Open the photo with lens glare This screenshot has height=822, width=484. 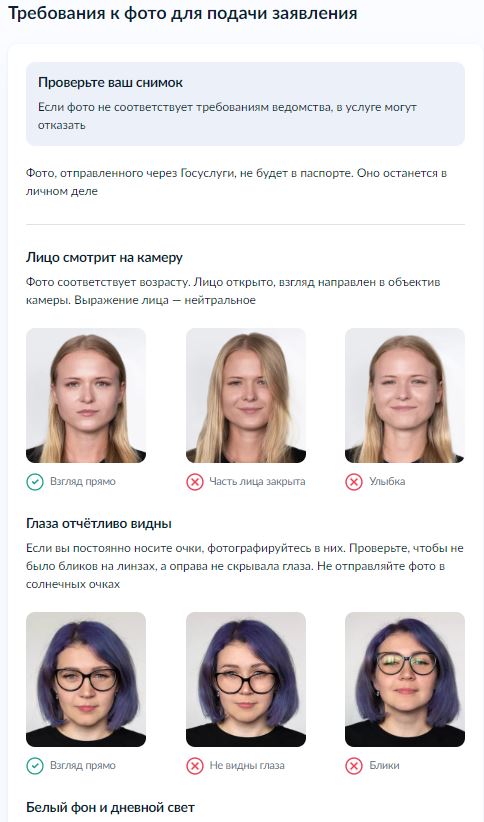405,679
